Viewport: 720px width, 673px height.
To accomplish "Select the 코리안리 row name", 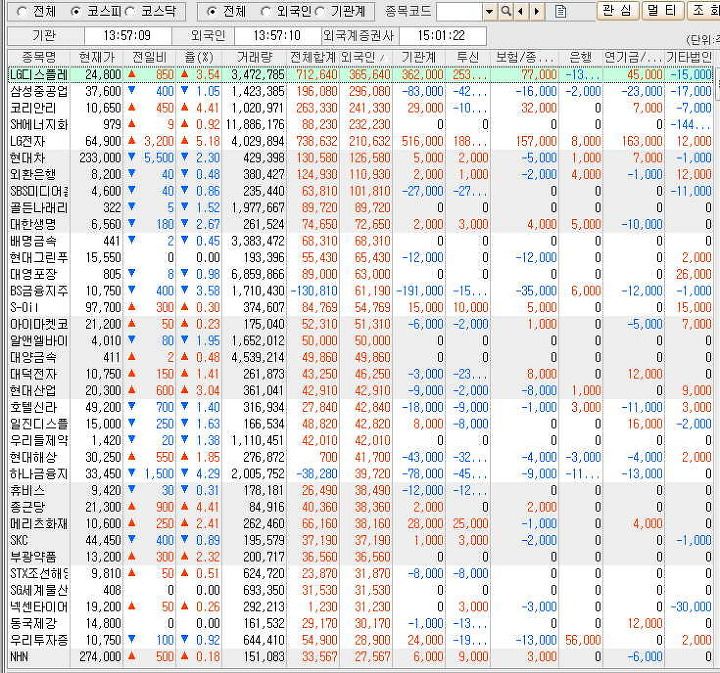I will [33, 108].
